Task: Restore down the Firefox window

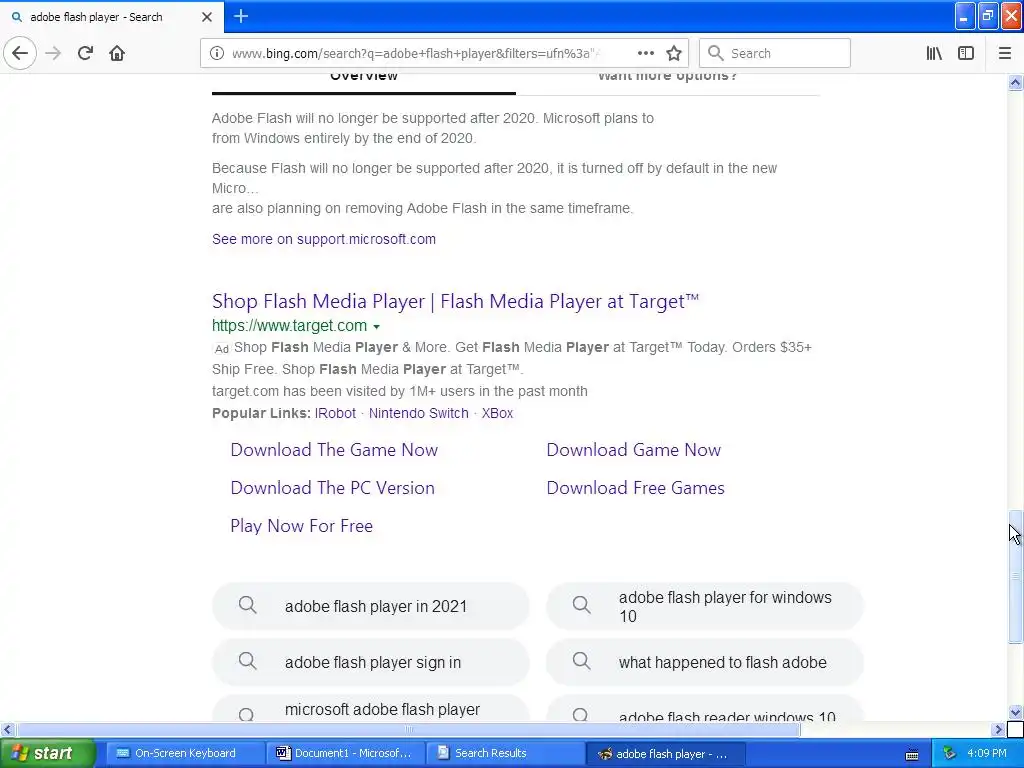Action: point(988,16)
